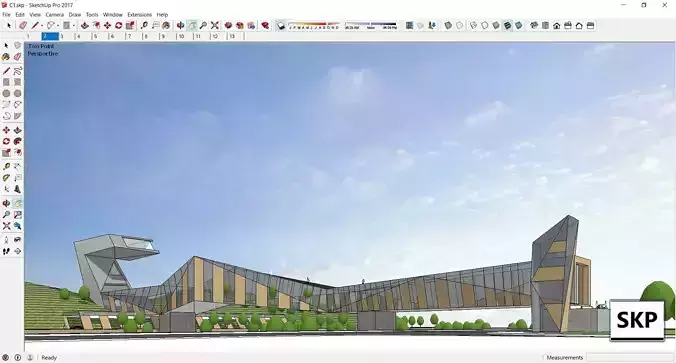Open the Tools menu
This screenshot has height=363, width=676.
pos(92,15)
